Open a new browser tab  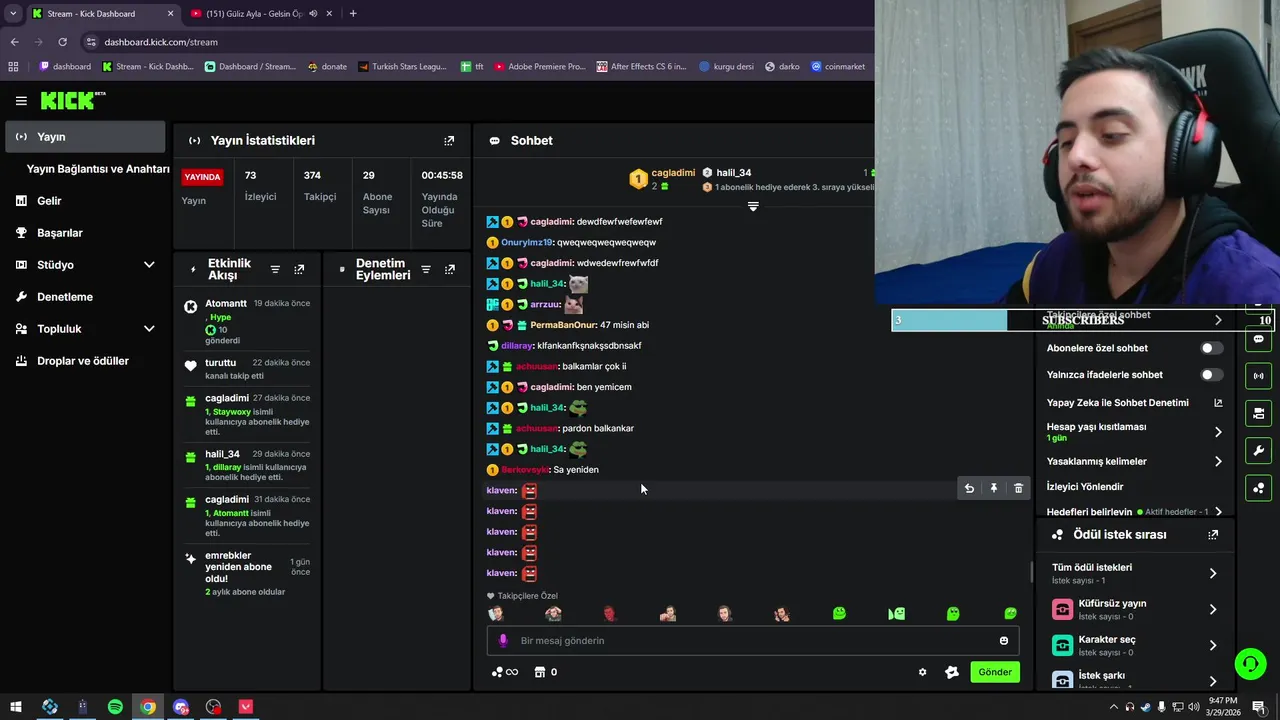point(353,13)
